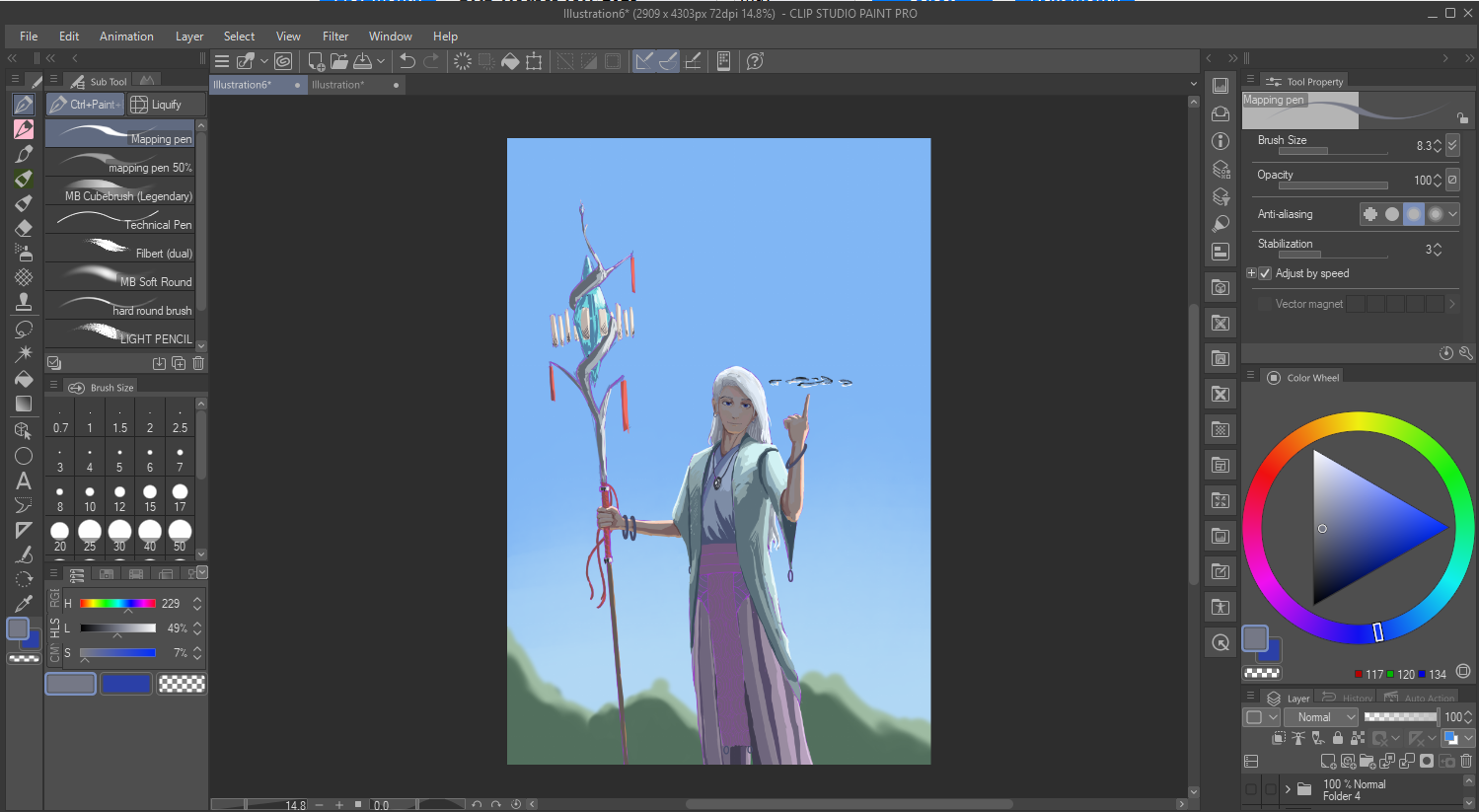Pick the Auto select magic wand tool

[x=24, y=353]
